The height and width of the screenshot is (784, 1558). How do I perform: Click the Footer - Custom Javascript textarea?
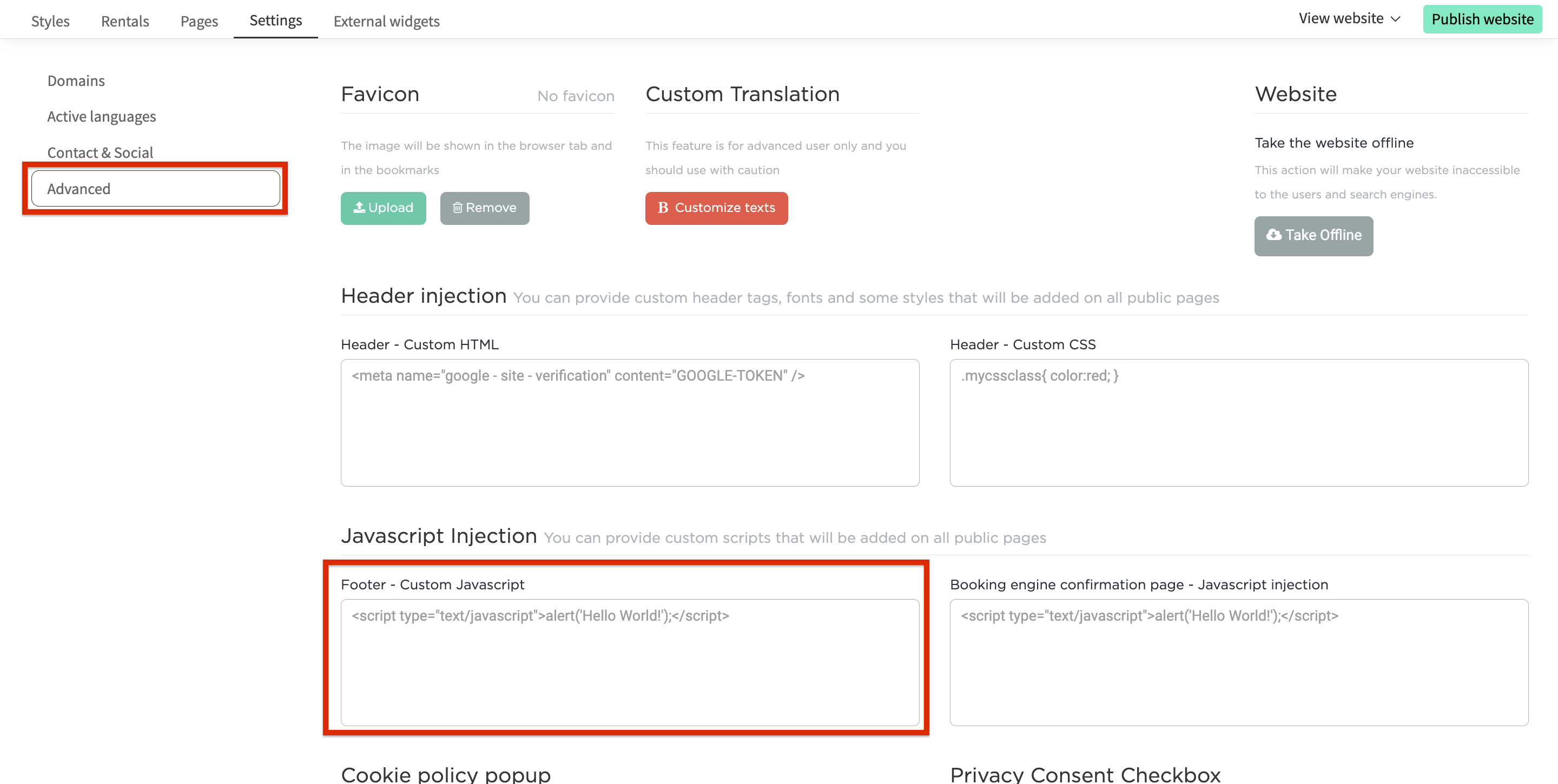coord(630,662)
